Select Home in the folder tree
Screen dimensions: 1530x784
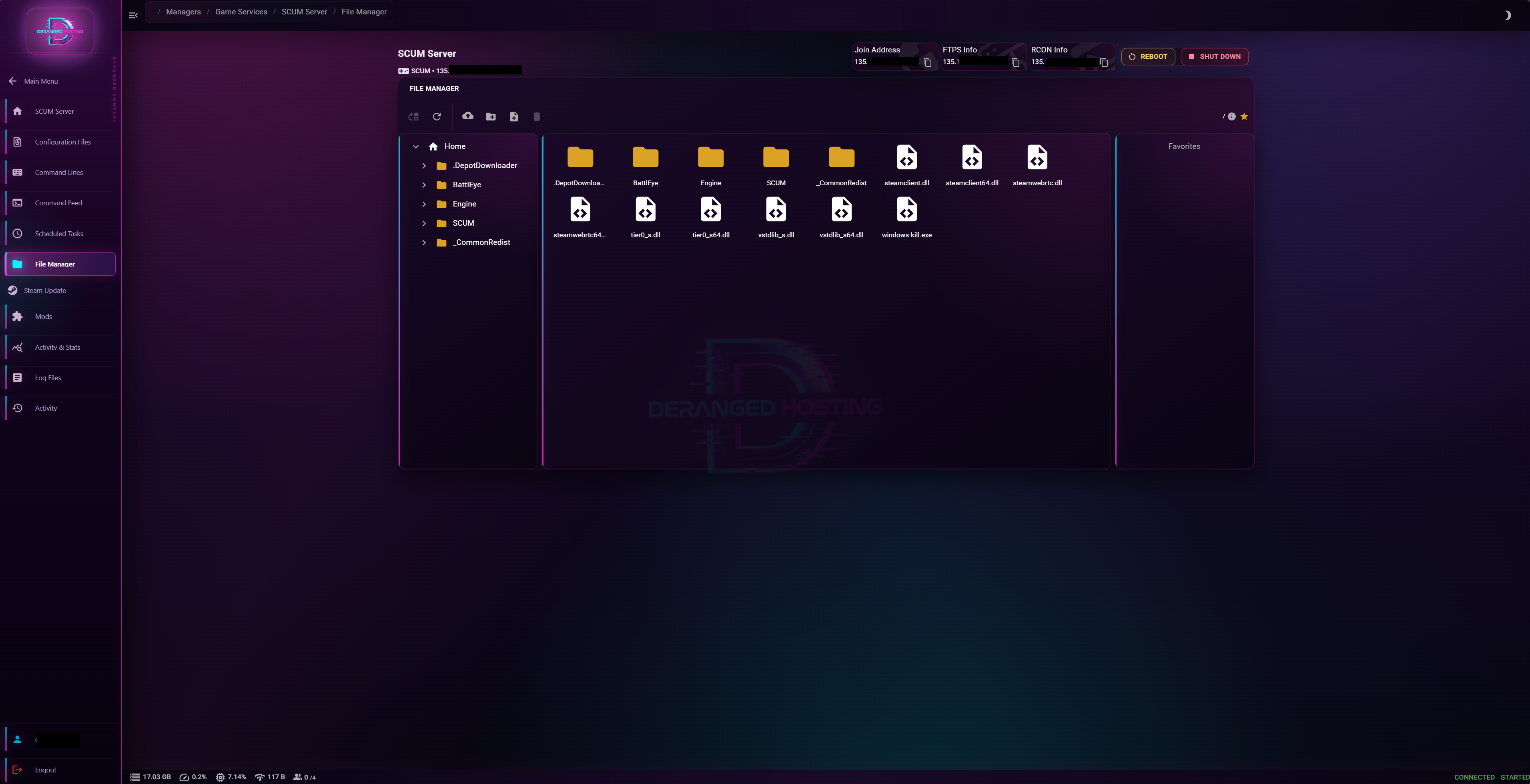point(454,146)
